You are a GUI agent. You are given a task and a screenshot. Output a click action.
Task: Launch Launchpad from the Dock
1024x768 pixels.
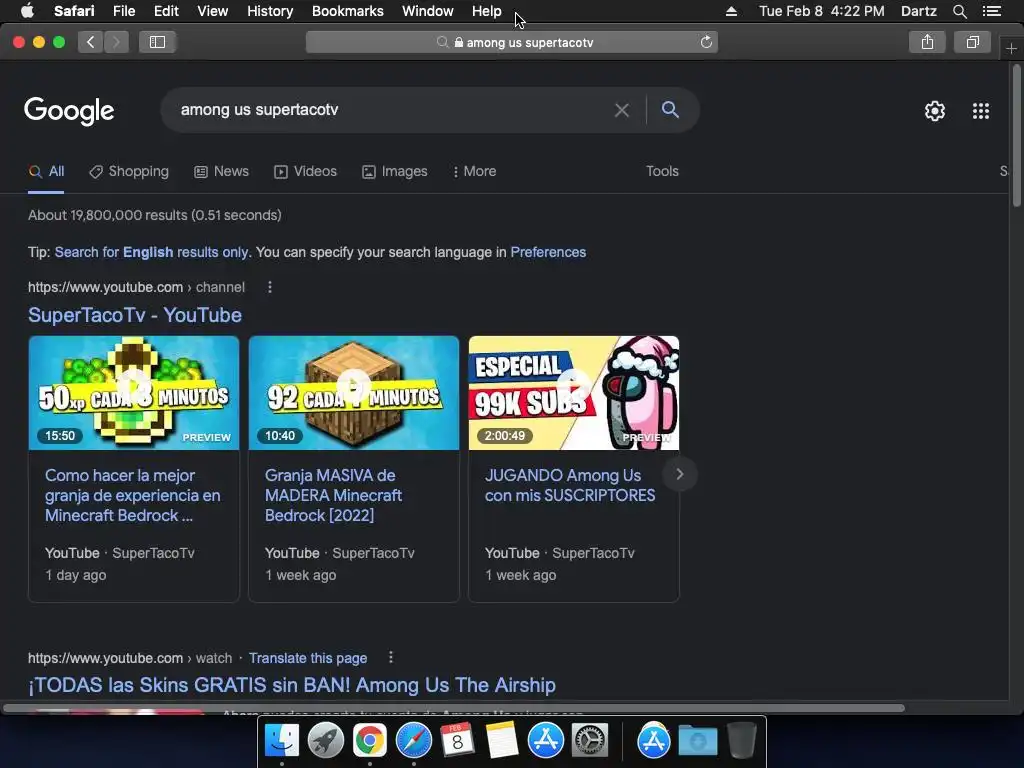[x=325, y=741]
